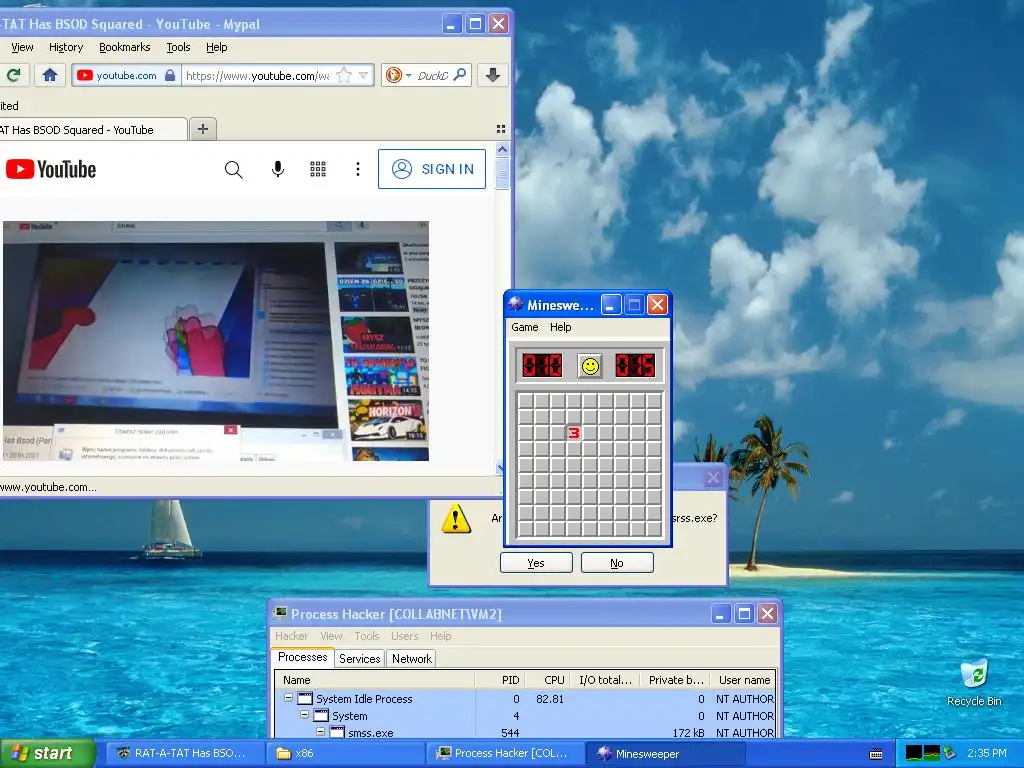1024x768 pixels.
Task: Click the Minesweeper smiley face button
Action: pos(590,366)
